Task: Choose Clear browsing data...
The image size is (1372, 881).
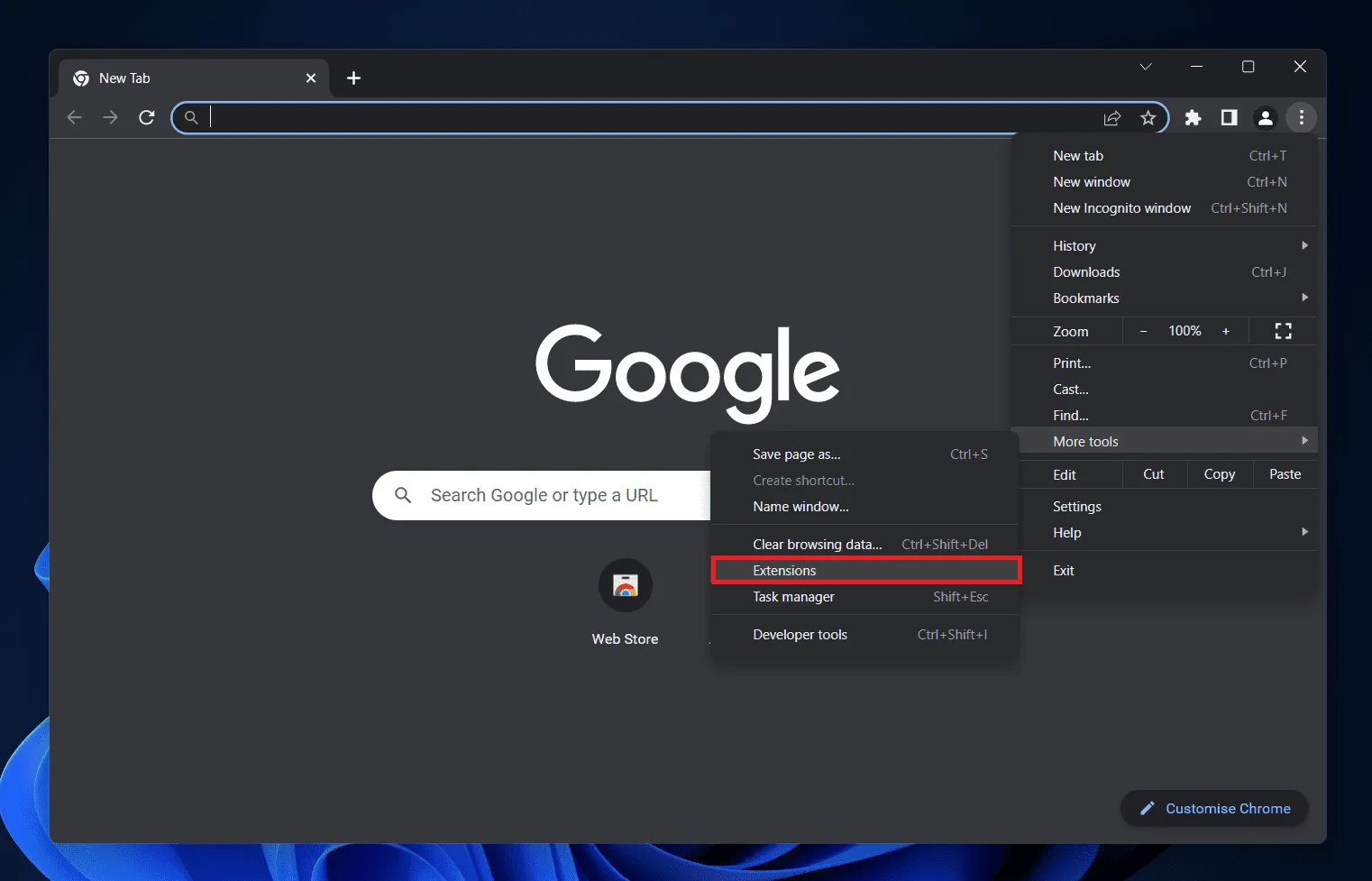Action: point(864,545)
